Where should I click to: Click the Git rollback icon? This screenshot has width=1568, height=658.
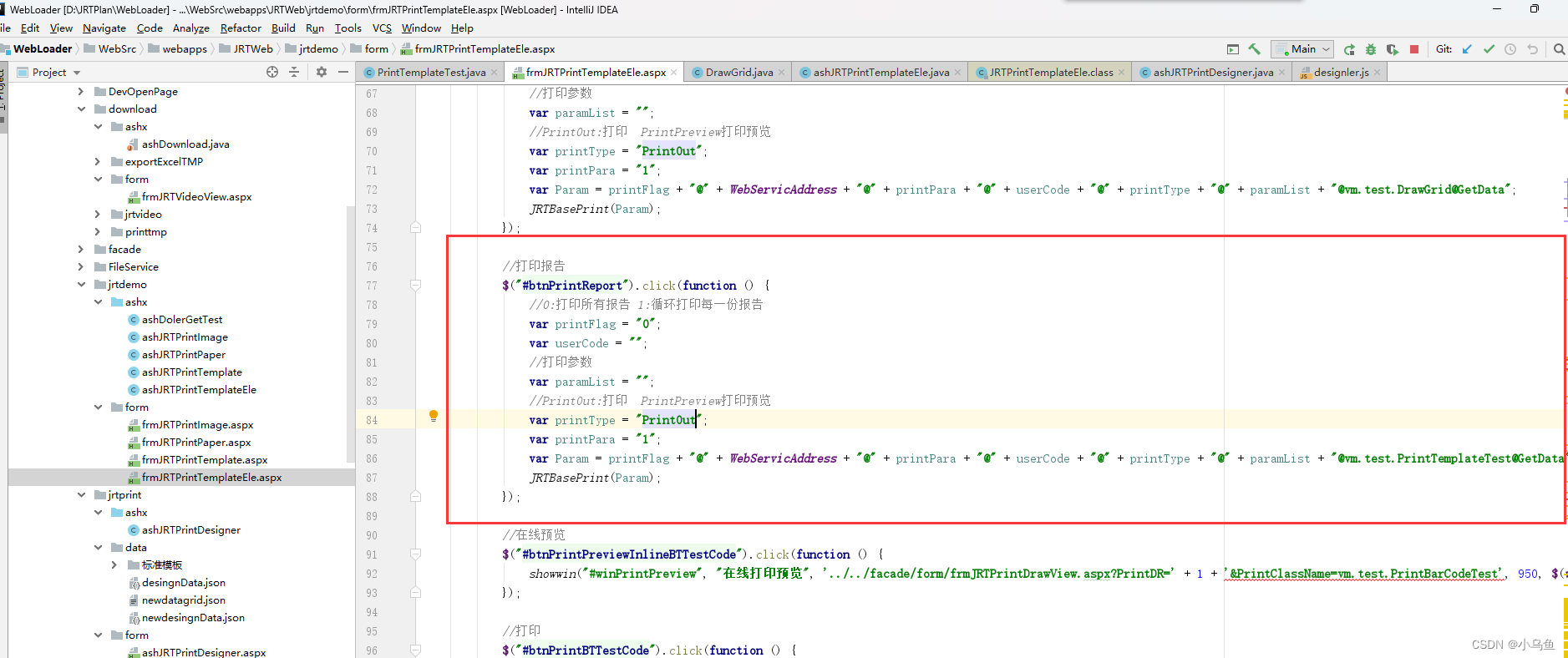click(1532, 49)
